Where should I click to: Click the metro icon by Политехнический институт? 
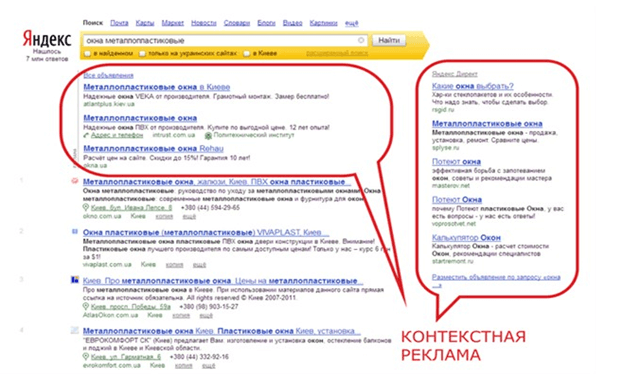tap(208, 136)
